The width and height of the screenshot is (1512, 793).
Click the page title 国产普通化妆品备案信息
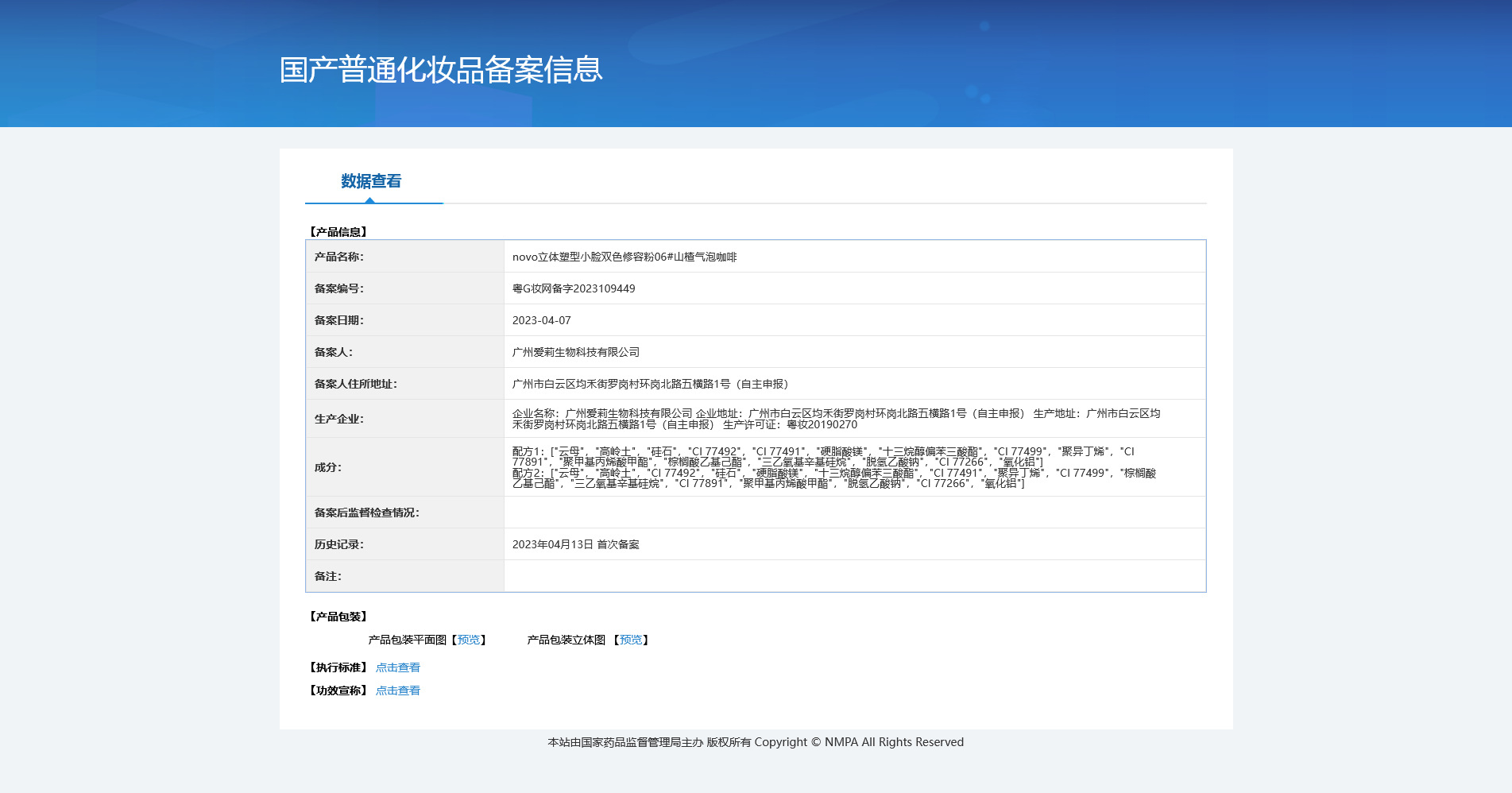[x=441, y=70]
